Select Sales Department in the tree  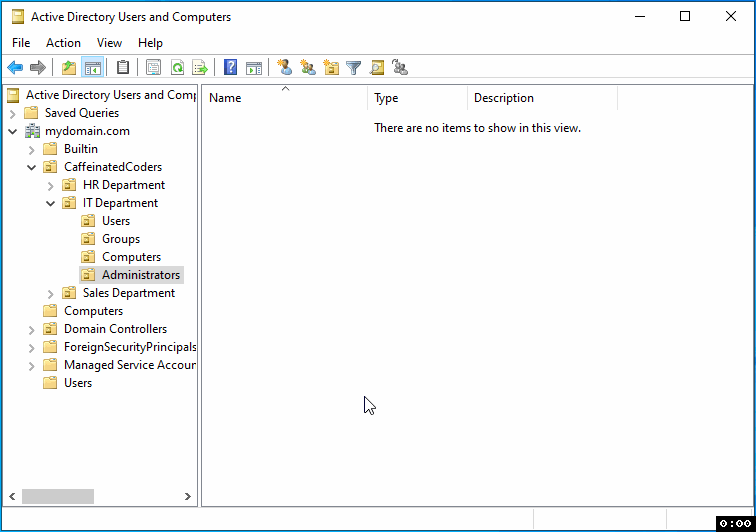[x=129, y=293]
